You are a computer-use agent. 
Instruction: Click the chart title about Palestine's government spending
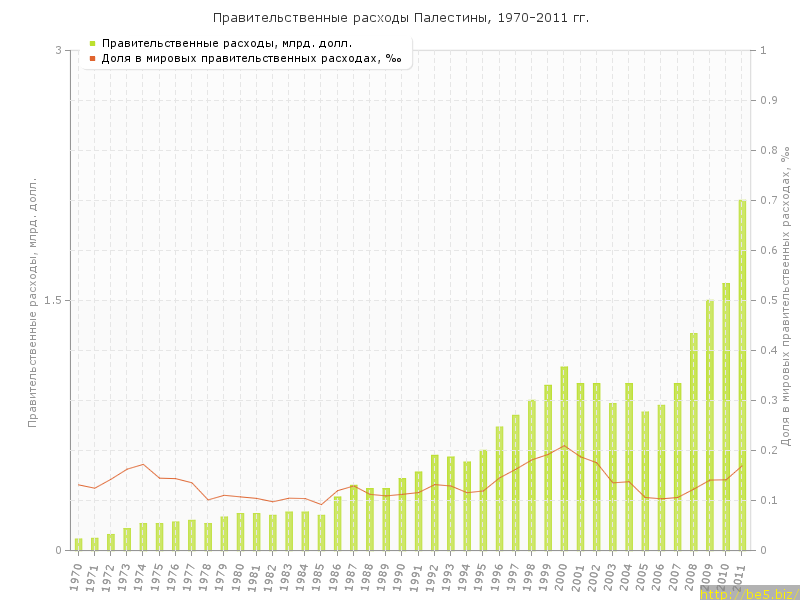click(x=400, y=18)
